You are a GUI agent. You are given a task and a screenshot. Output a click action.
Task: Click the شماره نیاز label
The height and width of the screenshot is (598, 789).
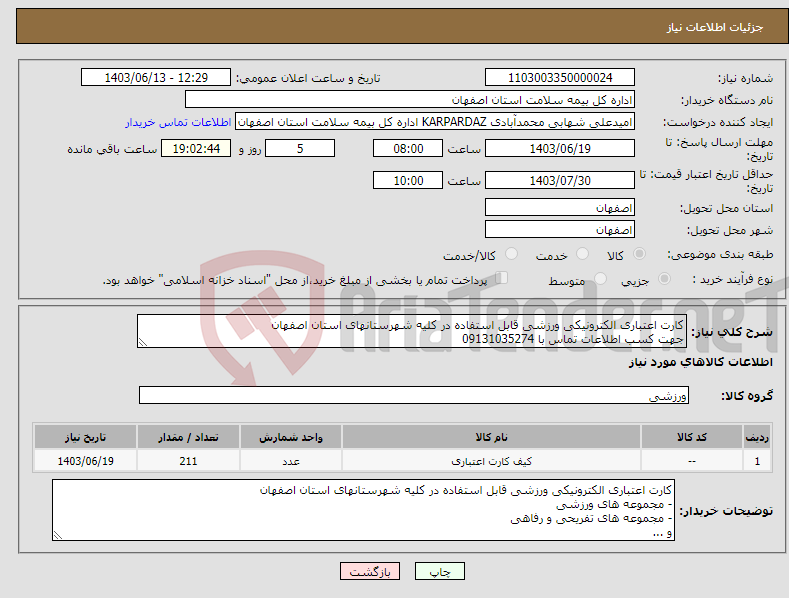745,78
